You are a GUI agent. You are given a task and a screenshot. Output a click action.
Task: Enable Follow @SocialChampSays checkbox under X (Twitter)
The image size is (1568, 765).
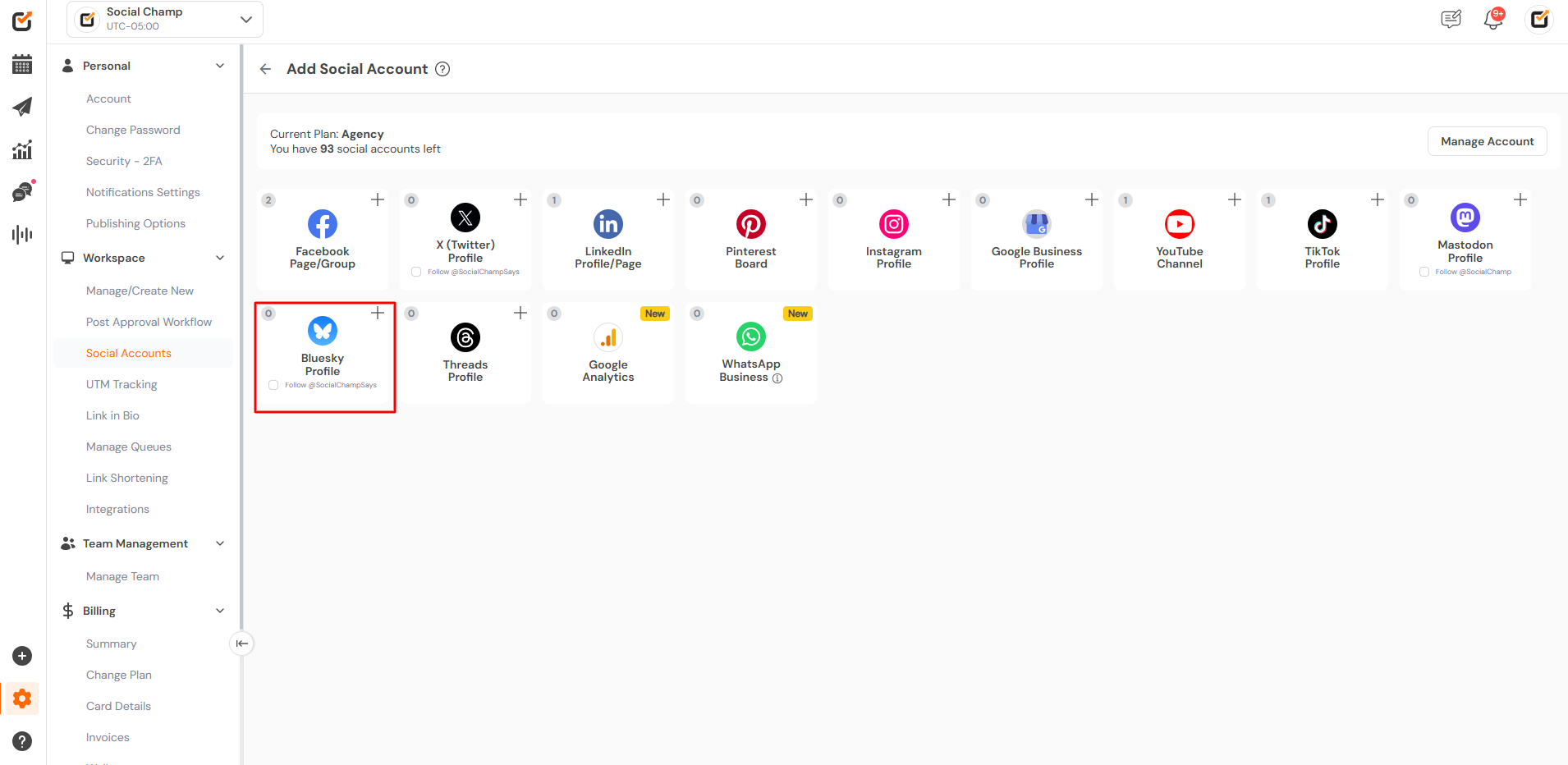coord(416,272)
